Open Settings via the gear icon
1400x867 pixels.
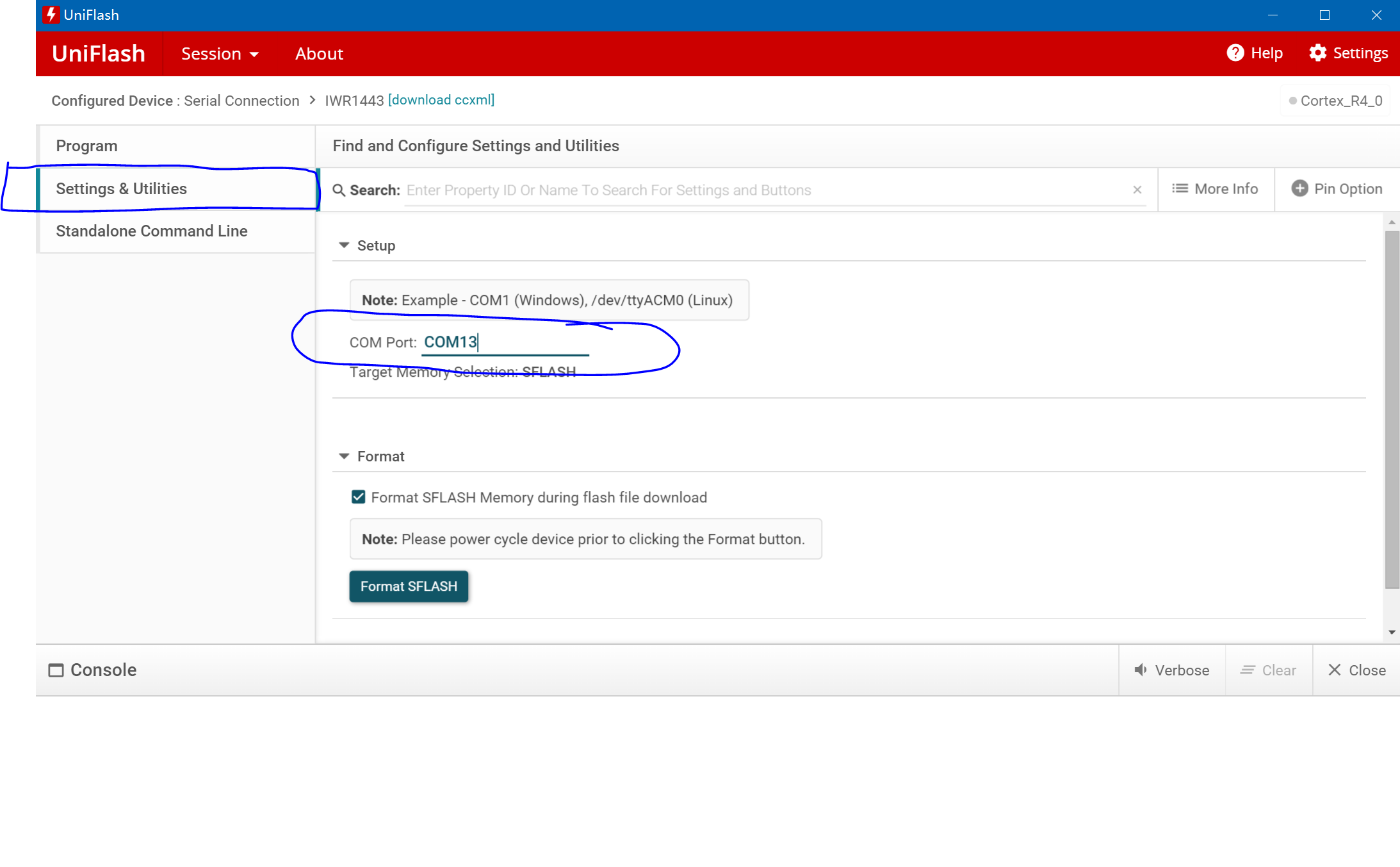coord(1317,53)
